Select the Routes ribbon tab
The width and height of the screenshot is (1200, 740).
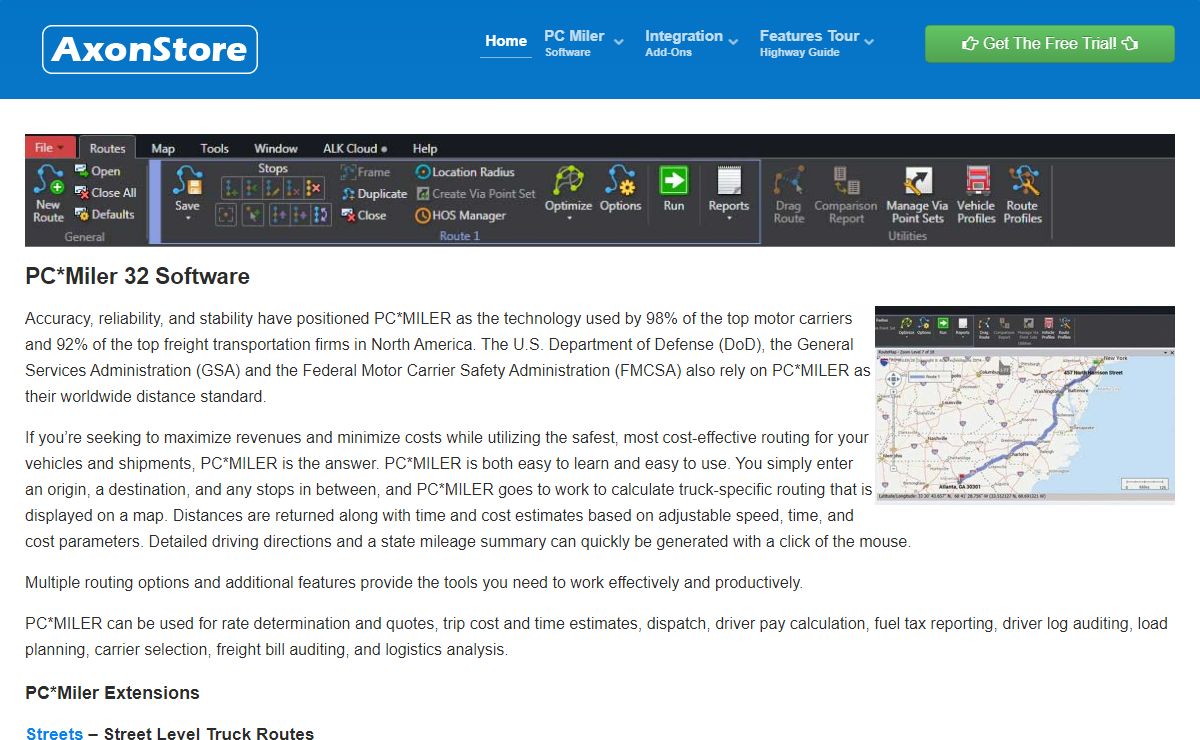[x=108, y=148]
